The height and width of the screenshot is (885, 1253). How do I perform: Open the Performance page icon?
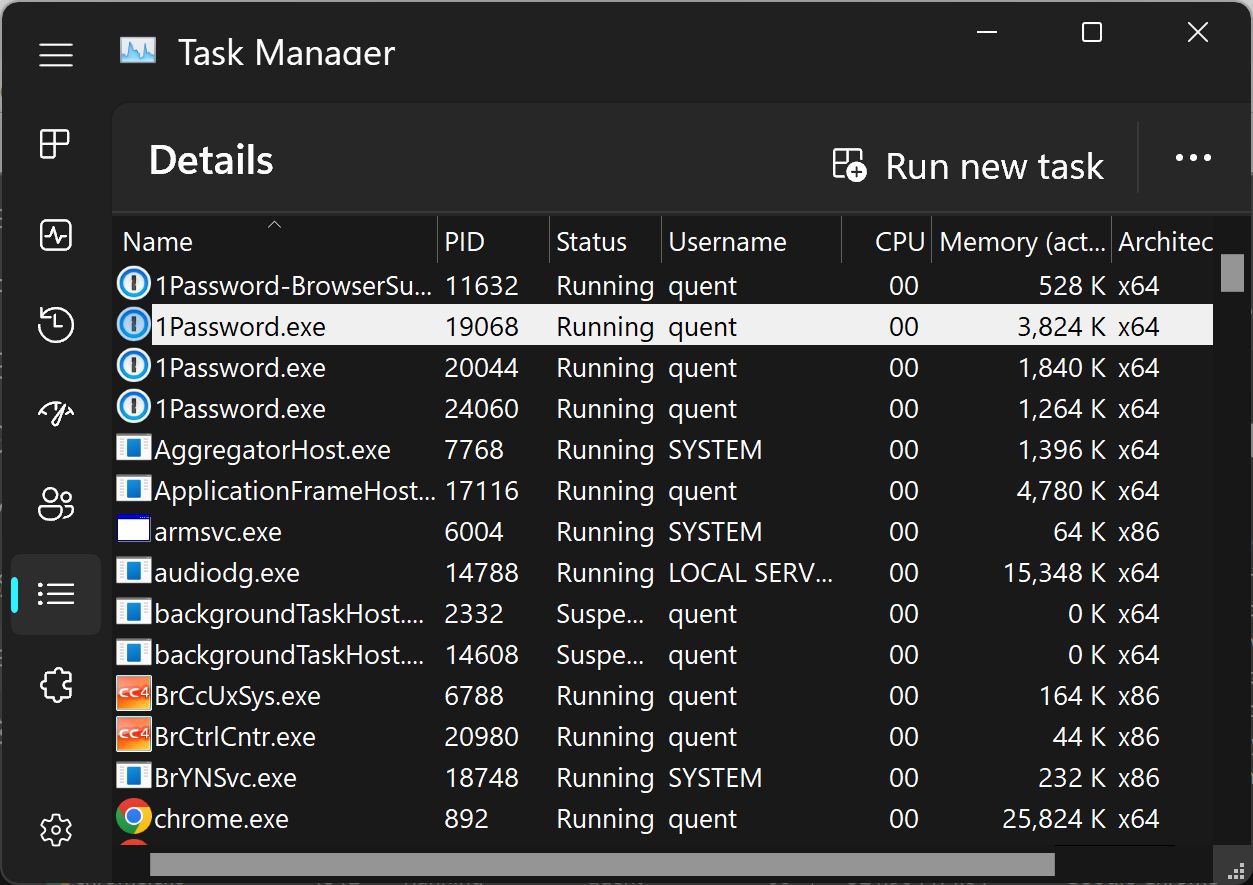pos(56,235)
